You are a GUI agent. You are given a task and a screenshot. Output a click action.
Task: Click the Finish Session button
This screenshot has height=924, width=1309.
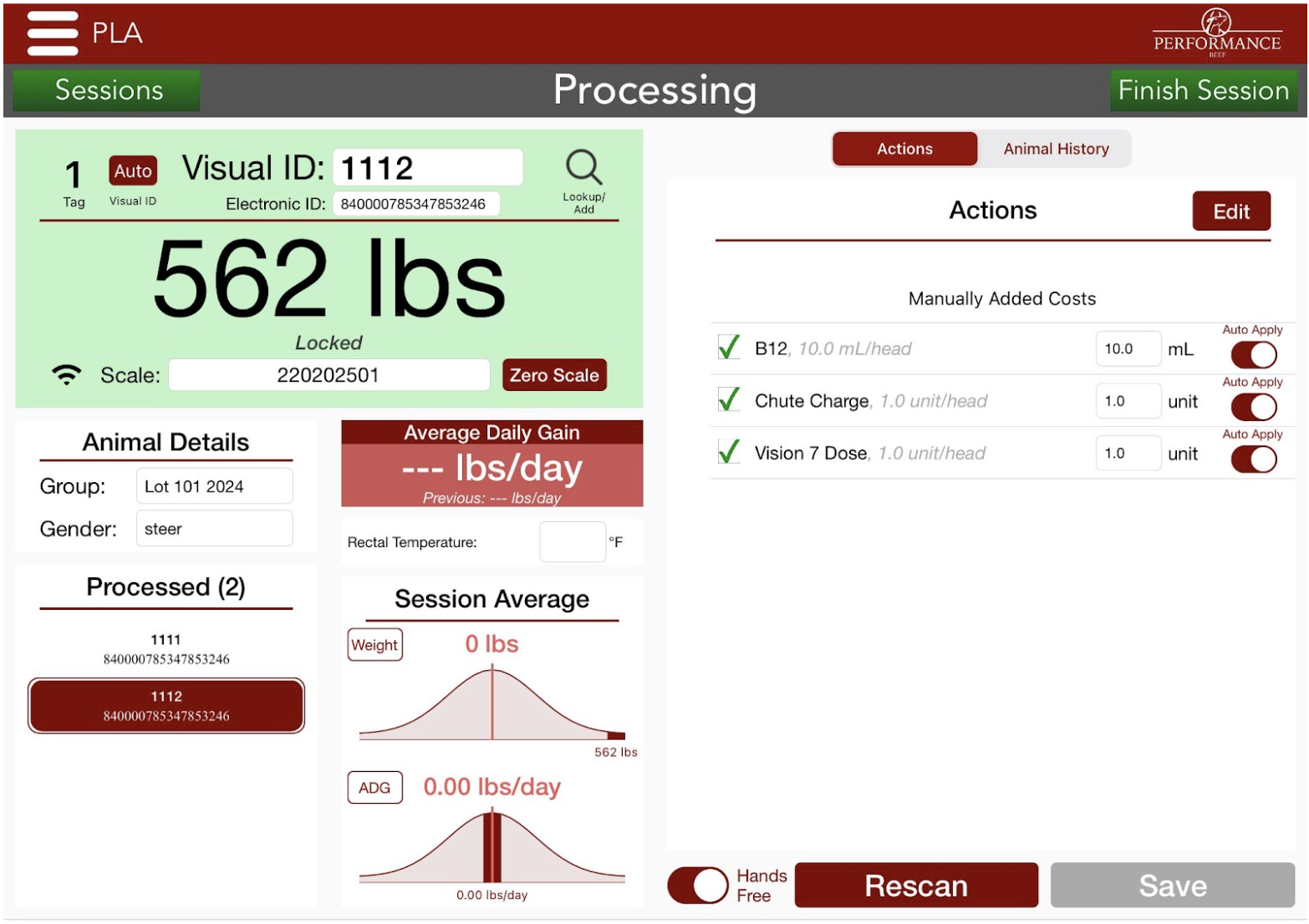pyautogui.click(x=1203, y=89)
